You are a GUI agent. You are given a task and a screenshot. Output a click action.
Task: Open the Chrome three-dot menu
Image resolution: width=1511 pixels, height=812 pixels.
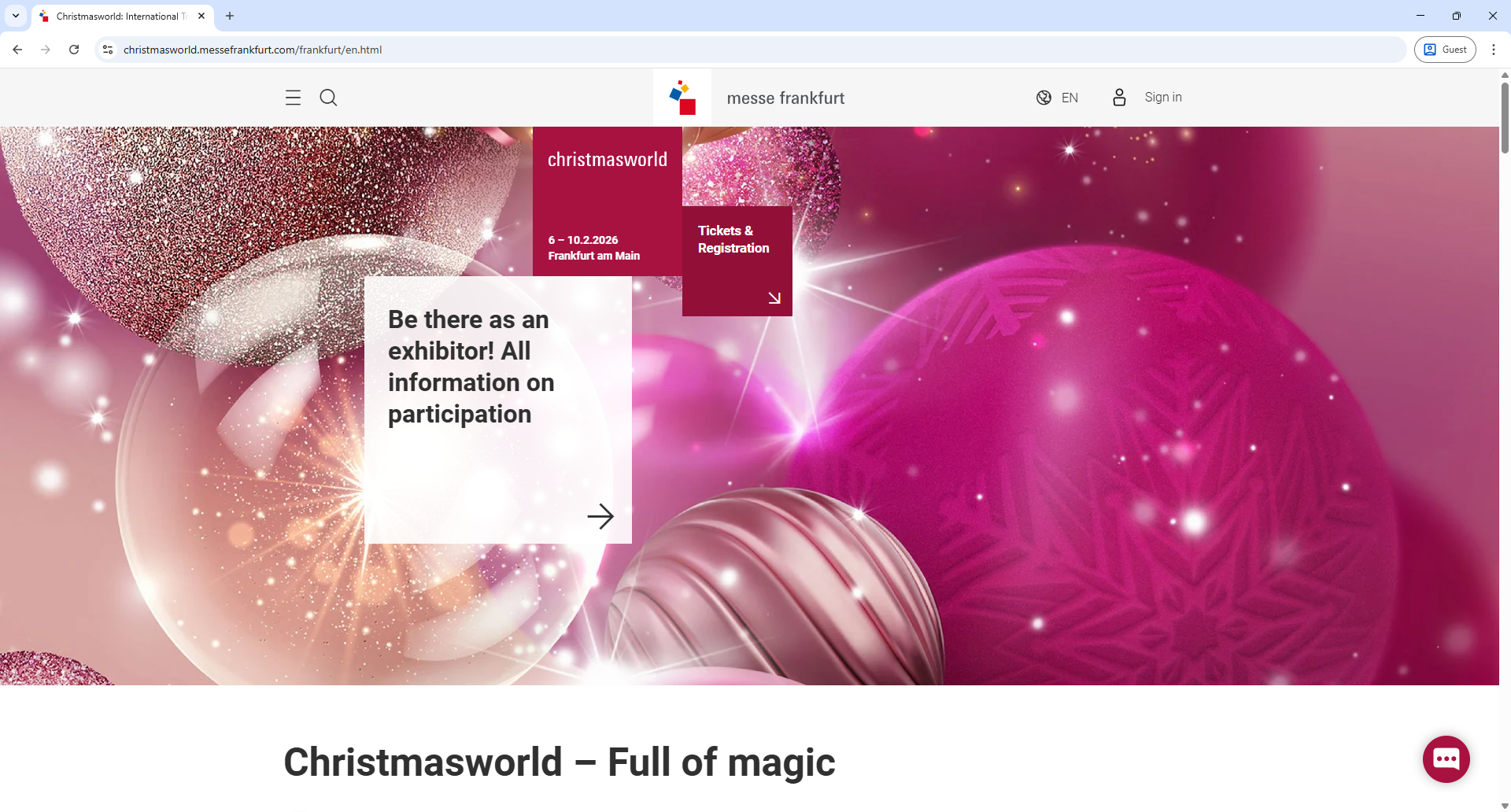[x=1494, y=49]
